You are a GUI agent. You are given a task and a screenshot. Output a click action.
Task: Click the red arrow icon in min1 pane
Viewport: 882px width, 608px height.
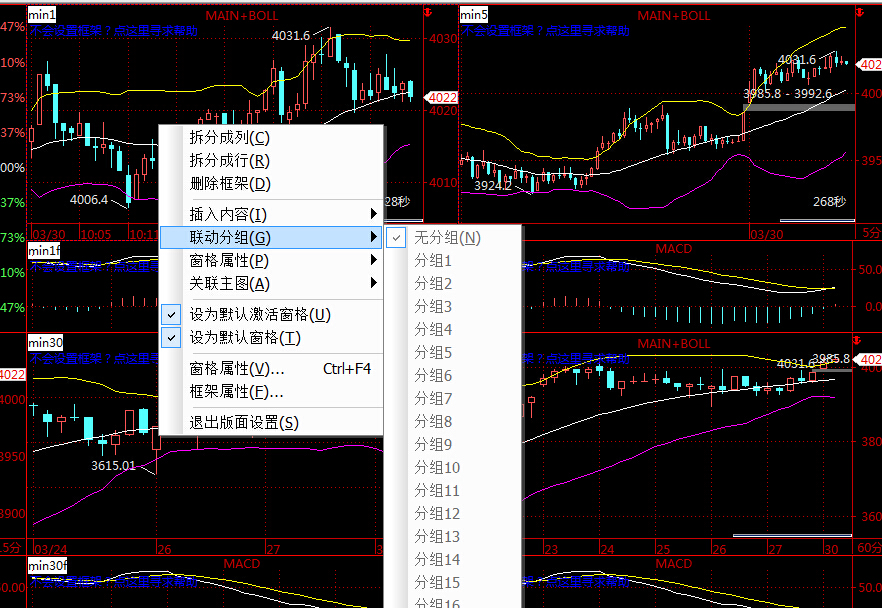click(429, 13)
